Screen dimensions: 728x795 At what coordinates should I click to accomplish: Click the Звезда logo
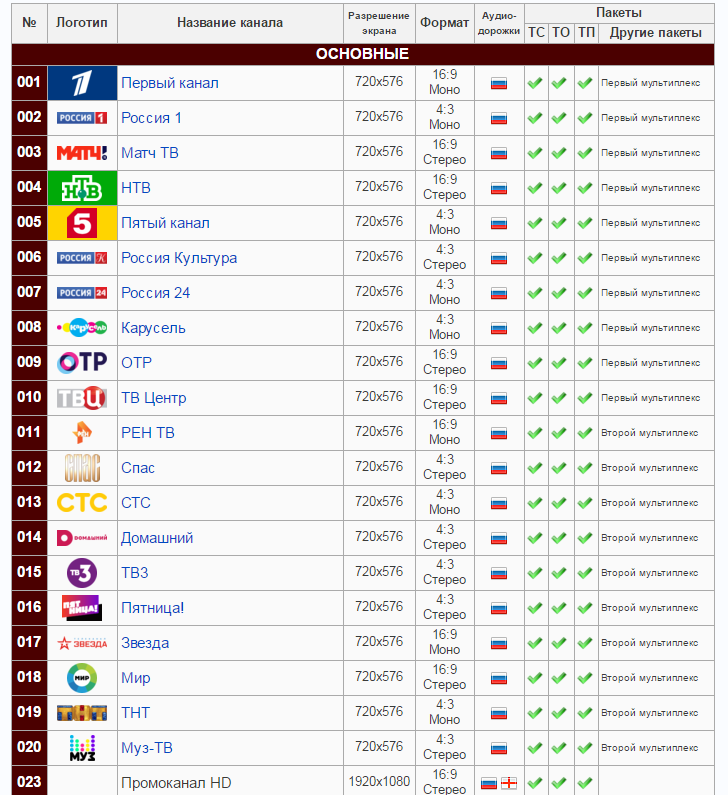(82, 643)
